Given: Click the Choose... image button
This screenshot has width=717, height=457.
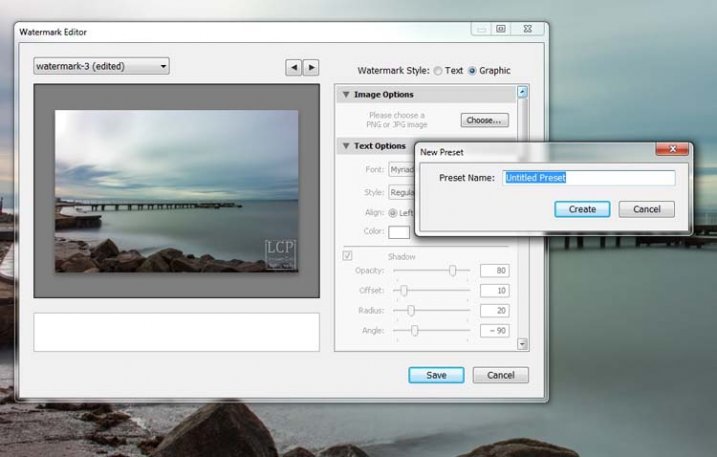Looking at the screenshot, I should tap(485, 120).
